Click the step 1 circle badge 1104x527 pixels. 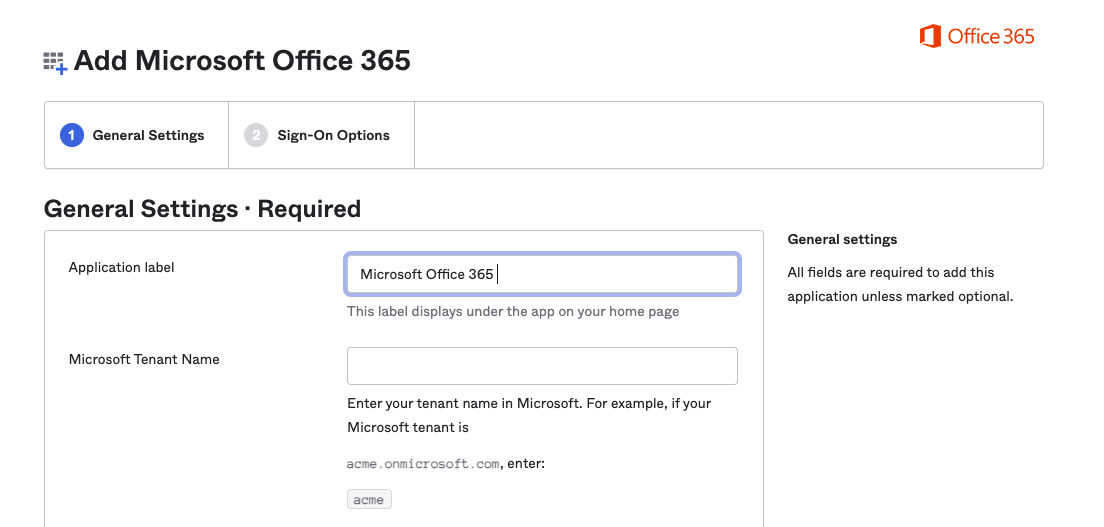[72, 135]
